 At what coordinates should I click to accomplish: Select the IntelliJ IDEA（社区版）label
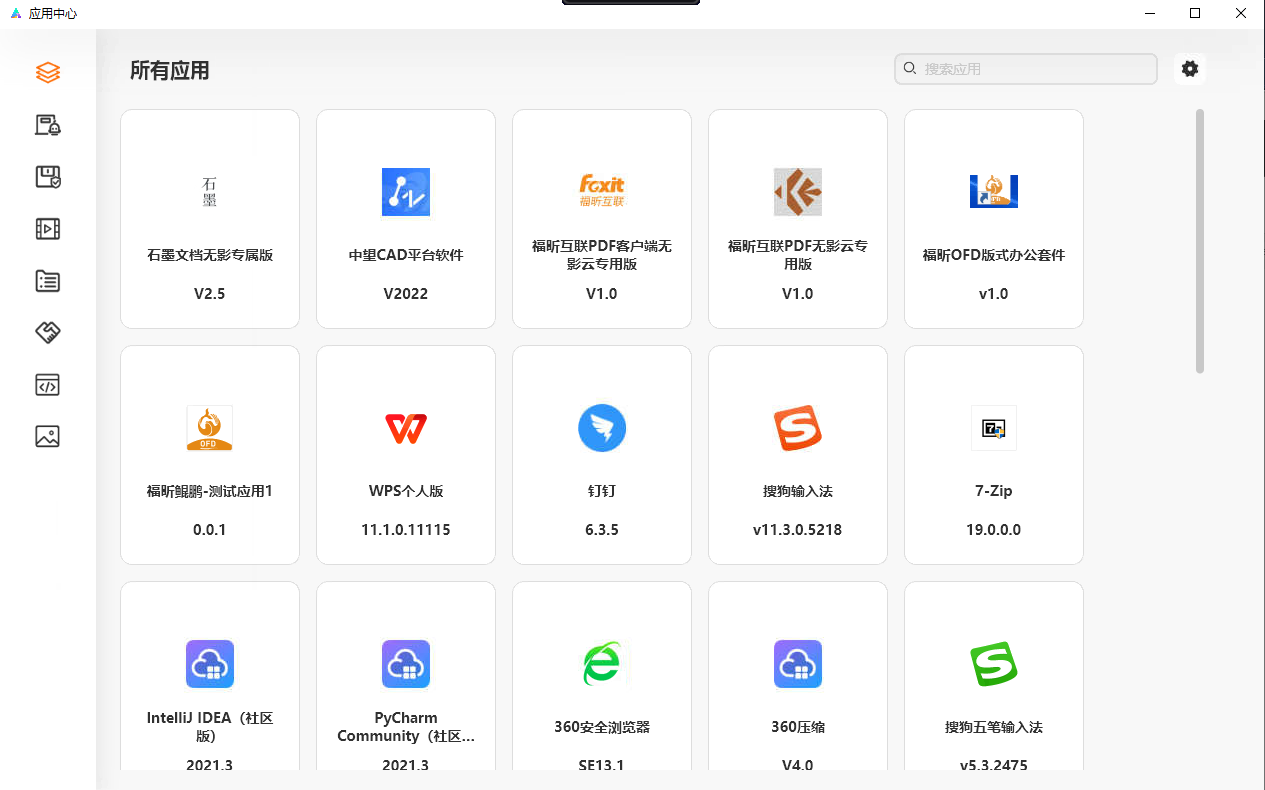pos(210,727)
